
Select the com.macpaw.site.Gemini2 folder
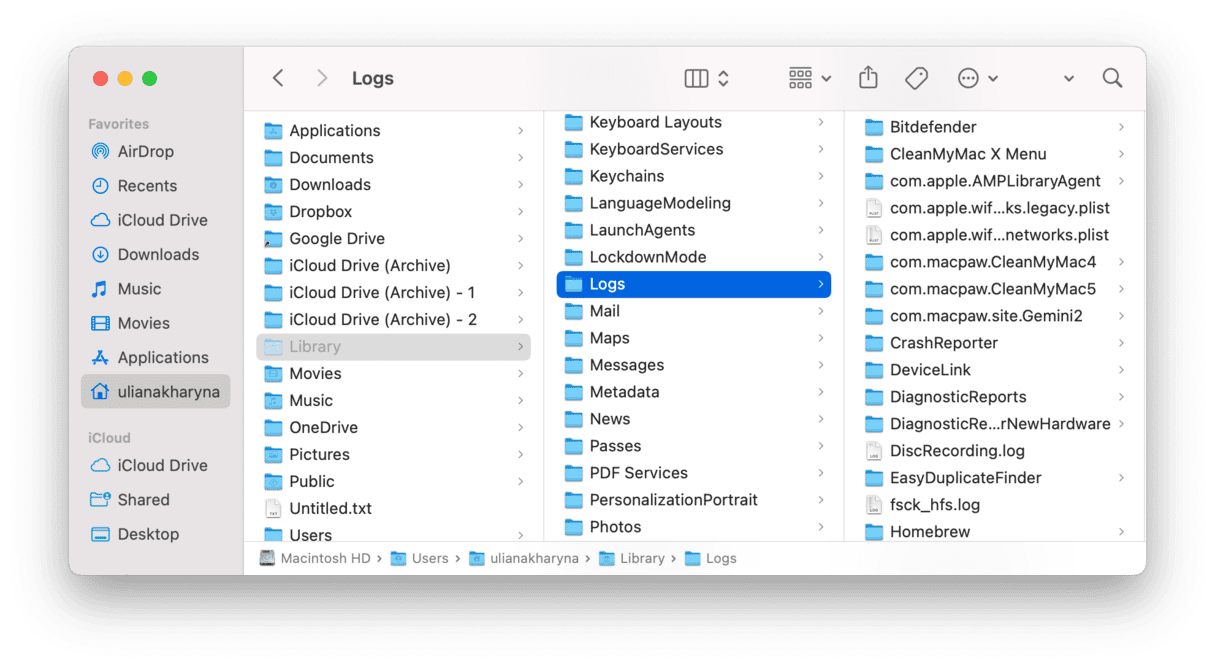pos(994,316)
